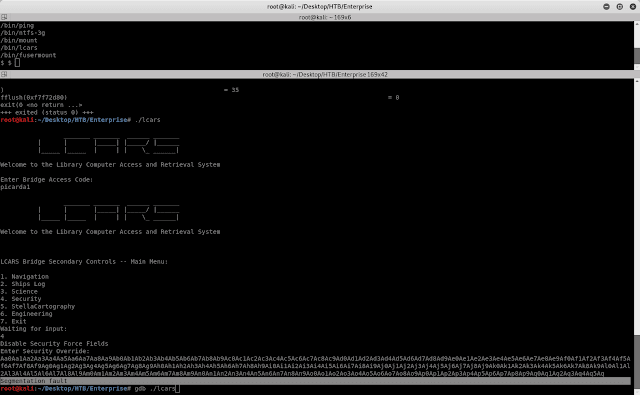Click the entered code 'picarda1'
Viewport: 640px width, 395px height.
point(15,187)
